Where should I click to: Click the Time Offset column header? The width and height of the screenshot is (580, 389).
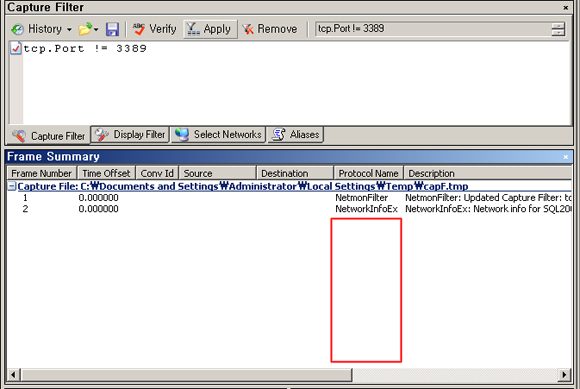point(106,173)
